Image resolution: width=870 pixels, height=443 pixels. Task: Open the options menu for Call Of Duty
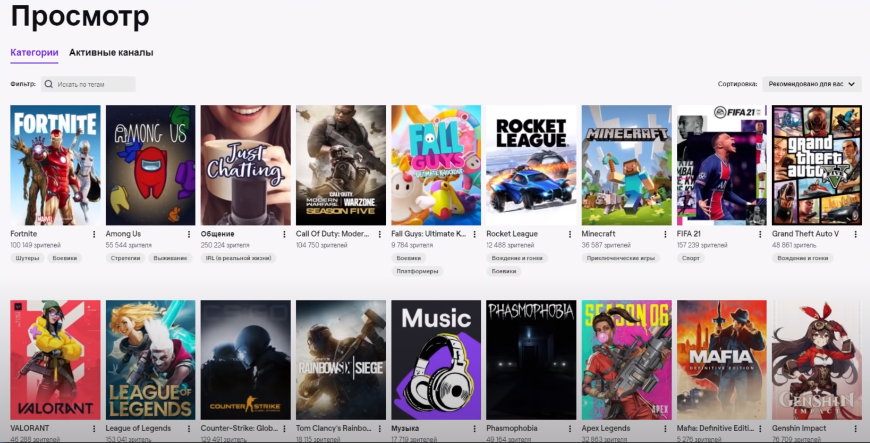click(380, 234)
